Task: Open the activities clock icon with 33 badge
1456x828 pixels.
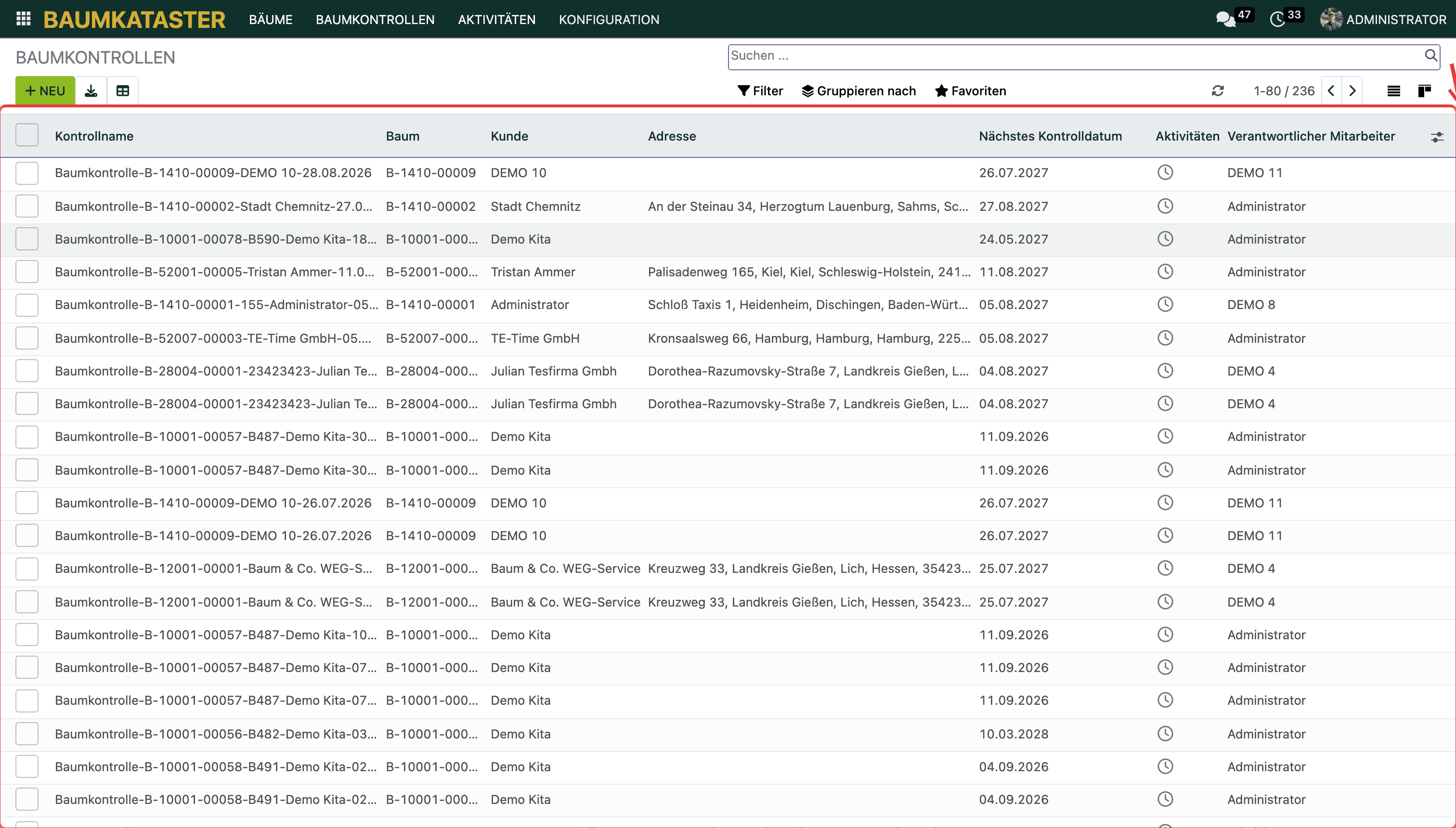Action: (1277, 19)
